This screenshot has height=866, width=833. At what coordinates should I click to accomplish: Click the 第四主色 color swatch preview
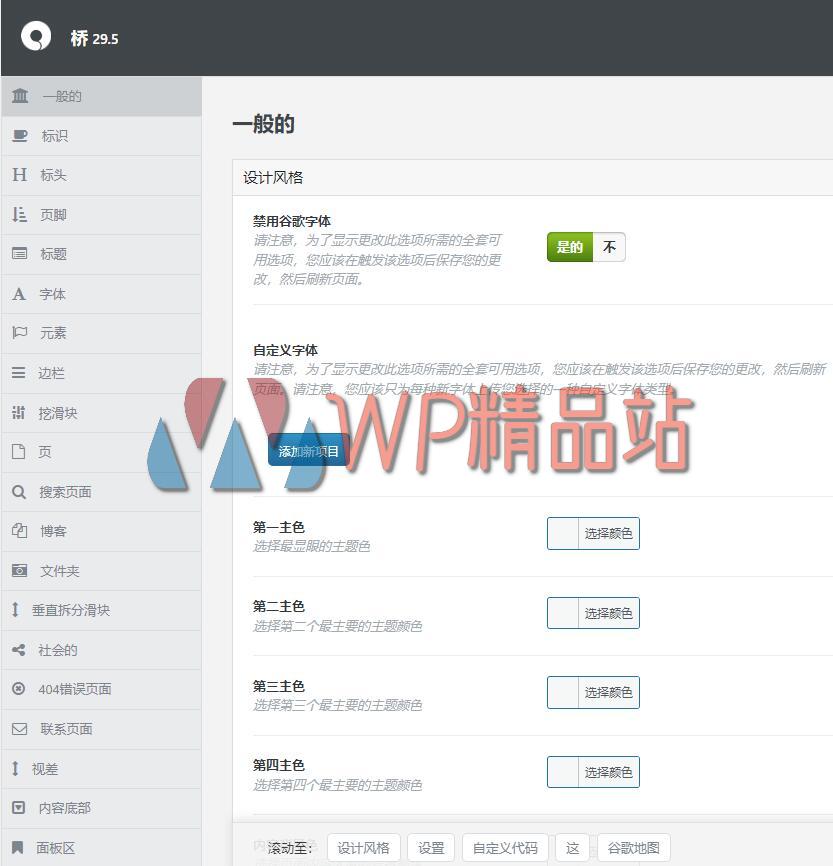[x=563, y=772]
